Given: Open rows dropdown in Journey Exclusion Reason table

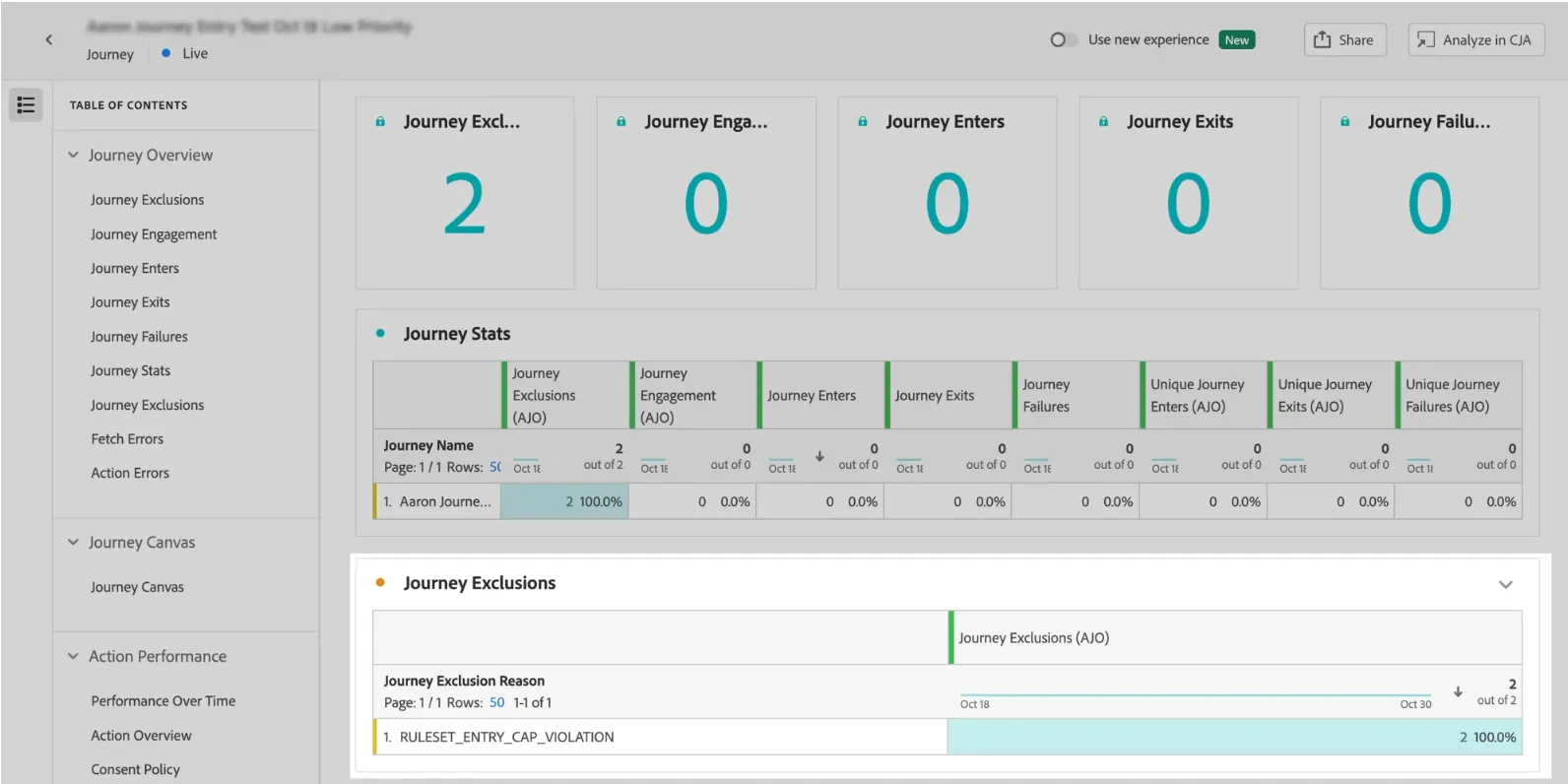Looking at the screenshot, I should [x=496, y=702].
